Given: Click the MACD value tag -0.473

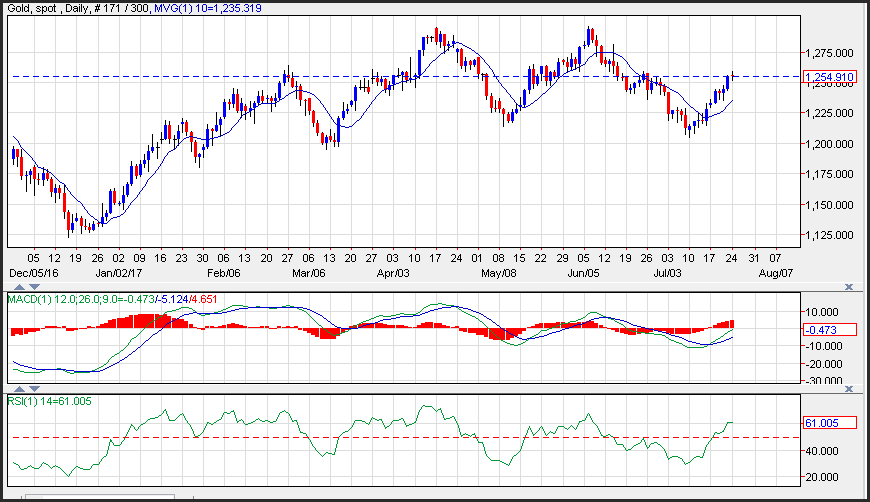Looking at the screenshot, I should (x=829, y=330).
